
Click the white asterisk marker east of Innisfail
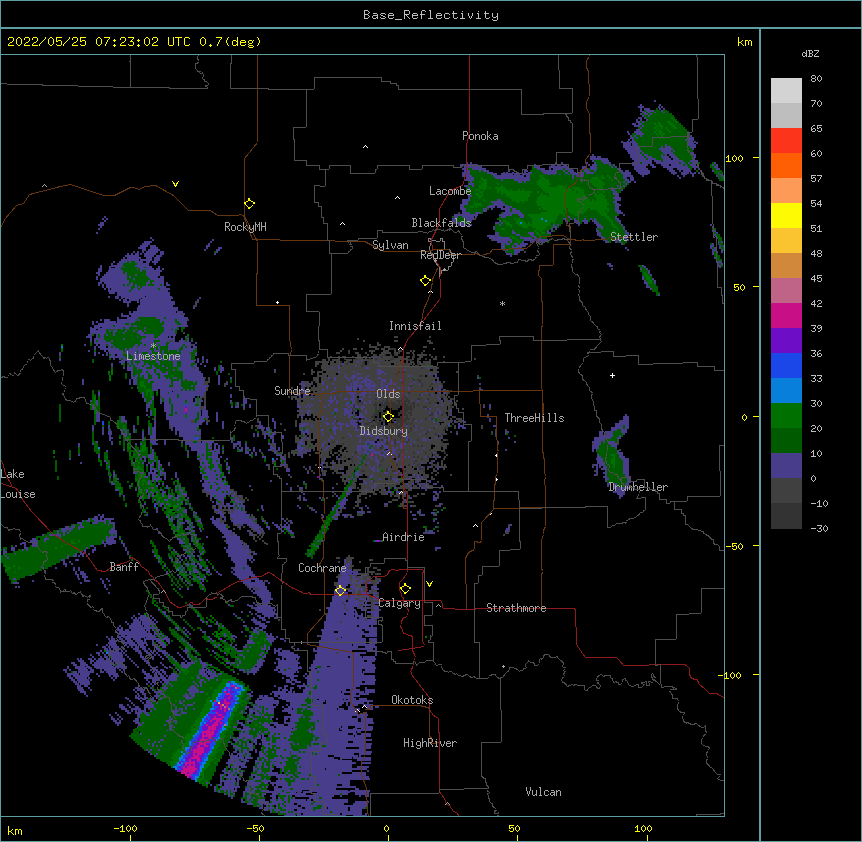click(502, 303)
